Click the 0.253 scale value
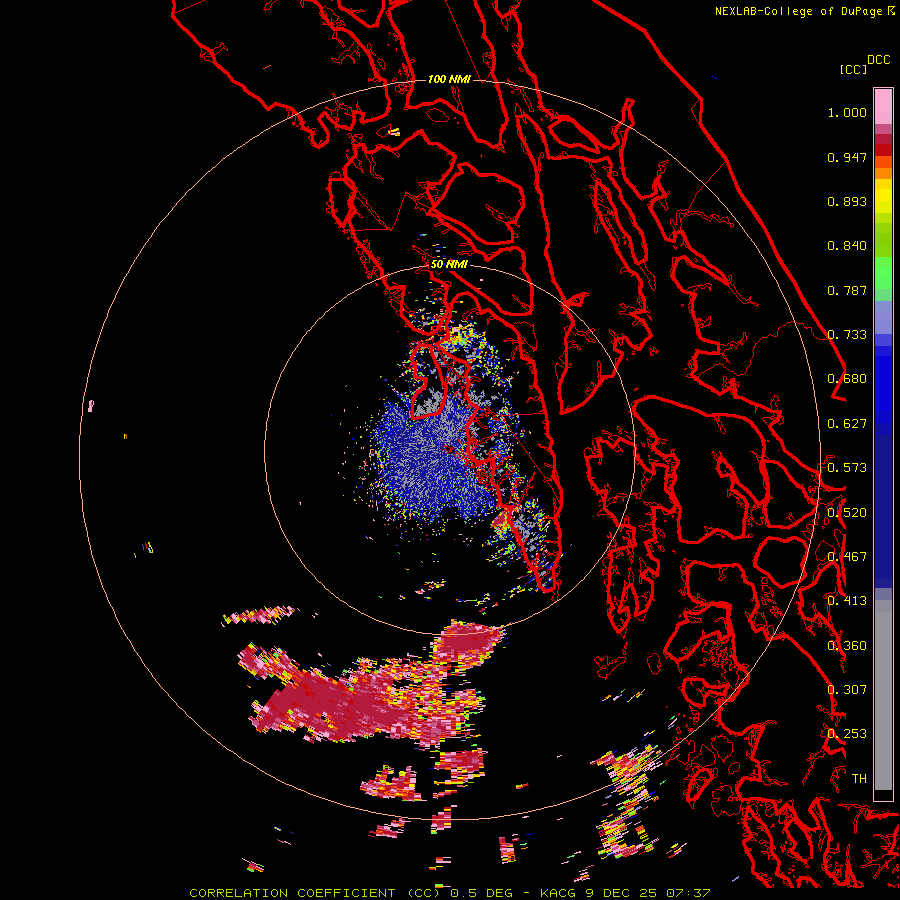 coord(847,734)
